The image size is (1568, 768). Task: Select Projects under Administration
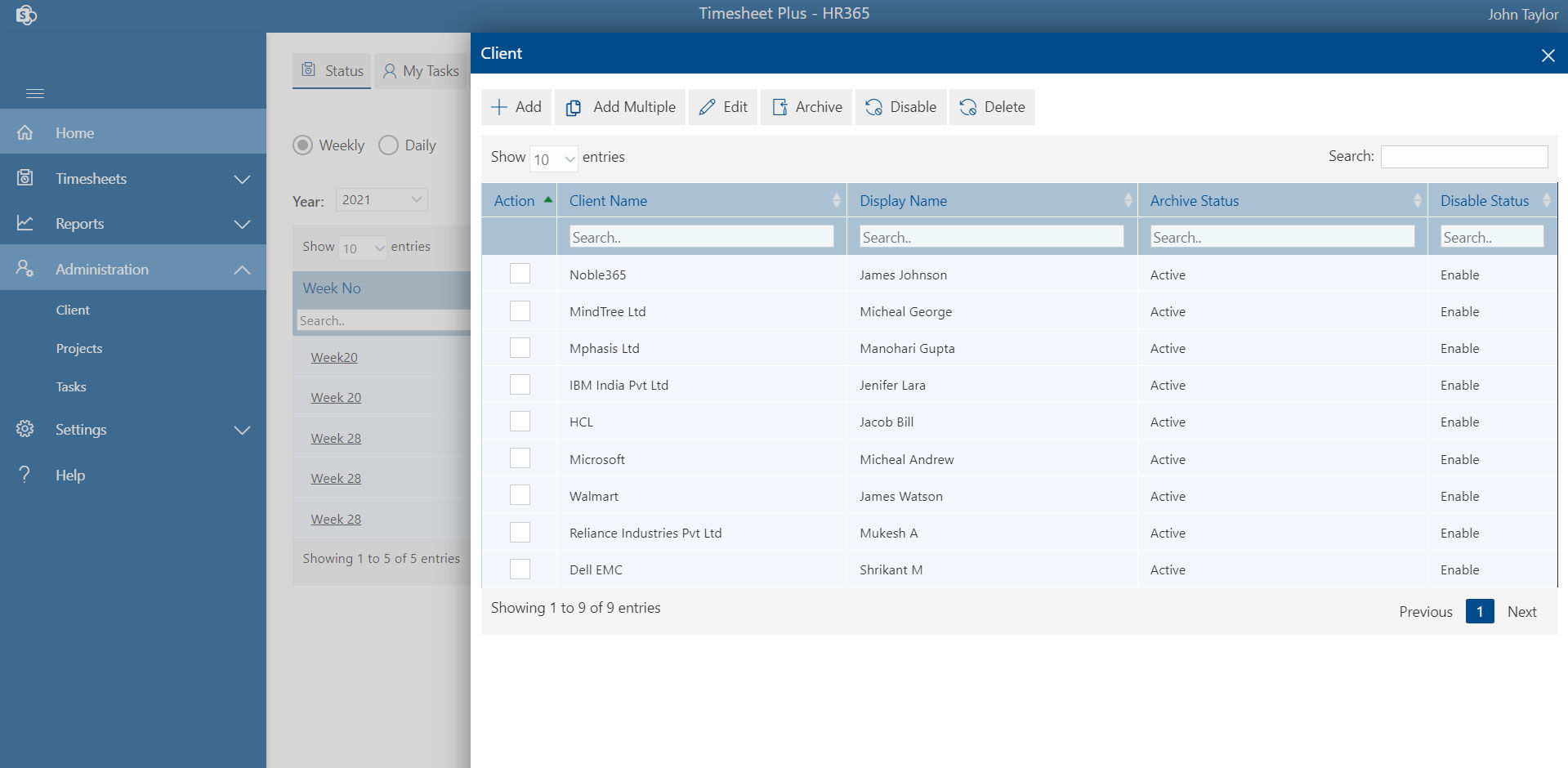[x=78, y=348]
